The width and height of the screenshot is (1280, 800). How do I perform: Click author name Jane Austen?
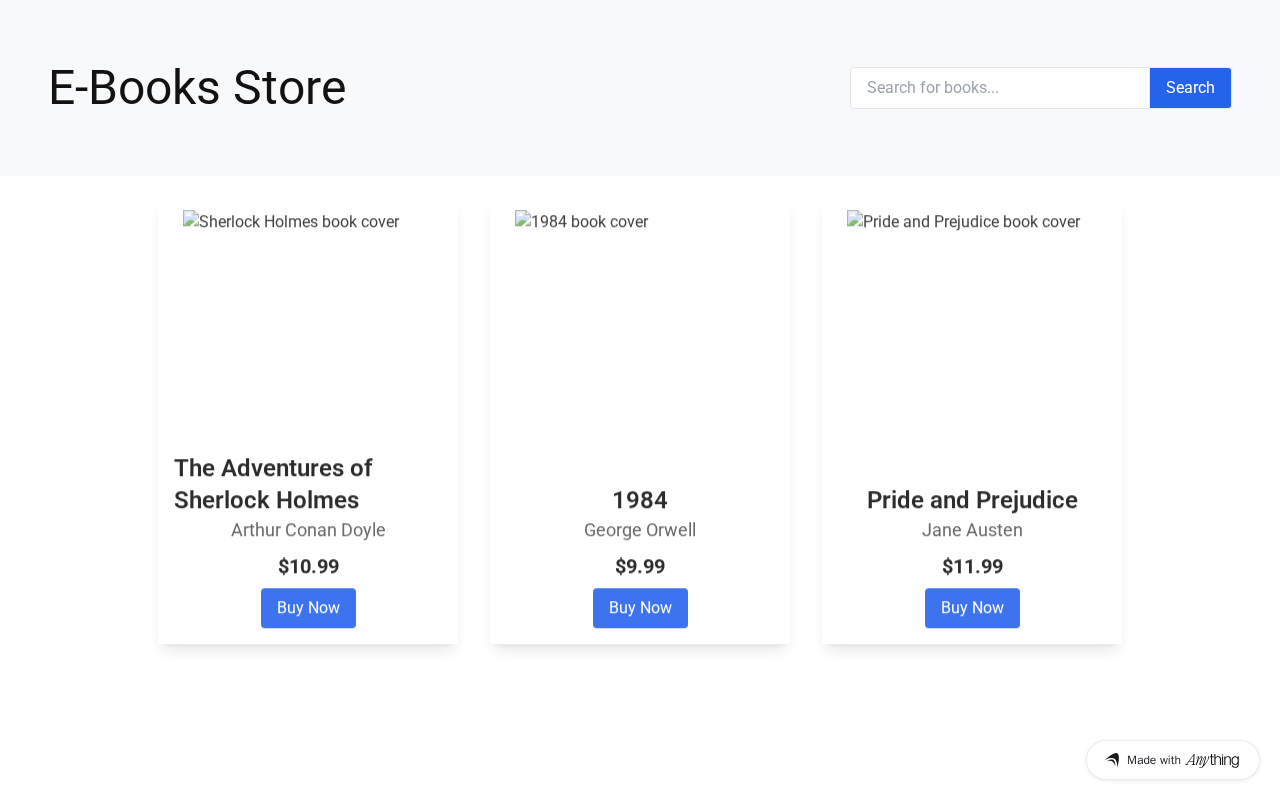[972, 530]
